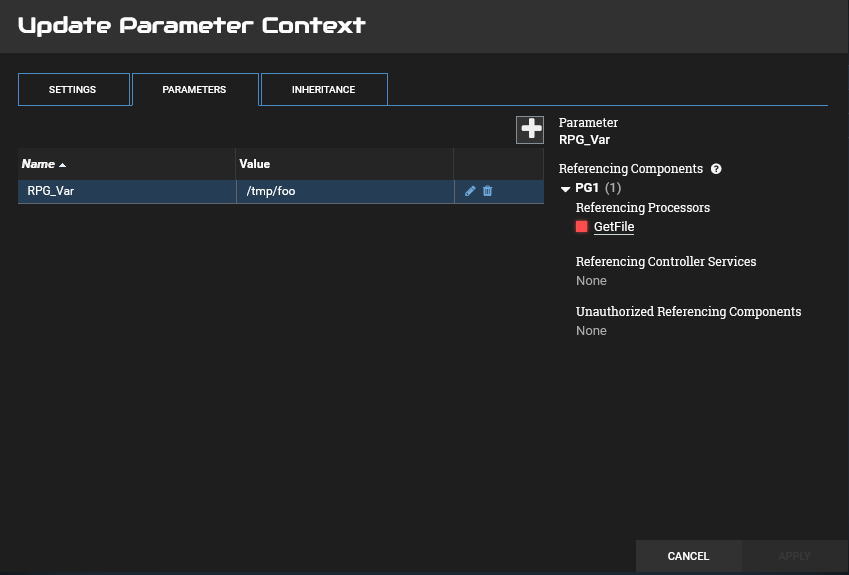Follow the GetFile processor link

pyautogui.click(x=614, y=227)
